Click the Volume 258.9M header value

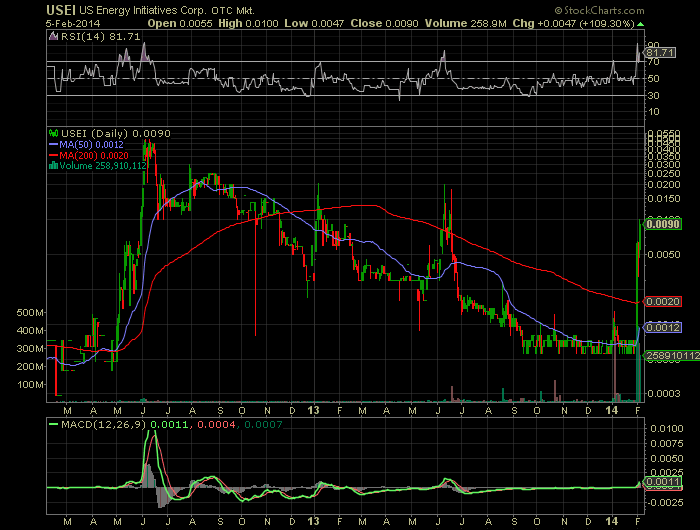(x=466, y=24)
